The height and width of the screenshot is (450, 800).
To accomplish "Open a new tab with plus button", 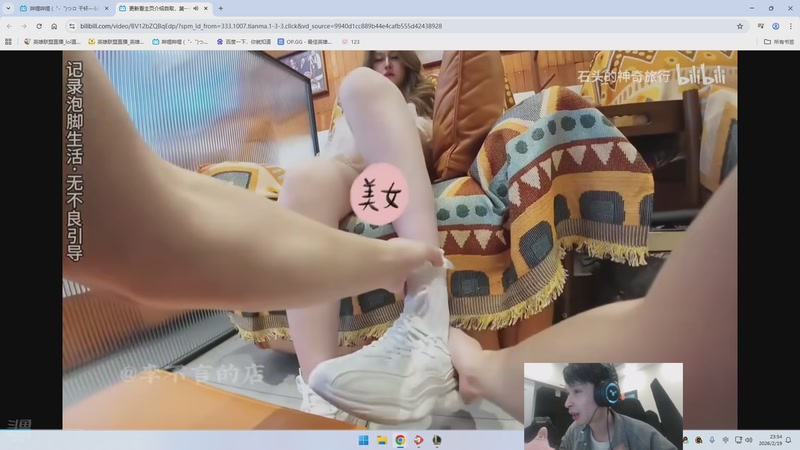I will tap(220, 8).
